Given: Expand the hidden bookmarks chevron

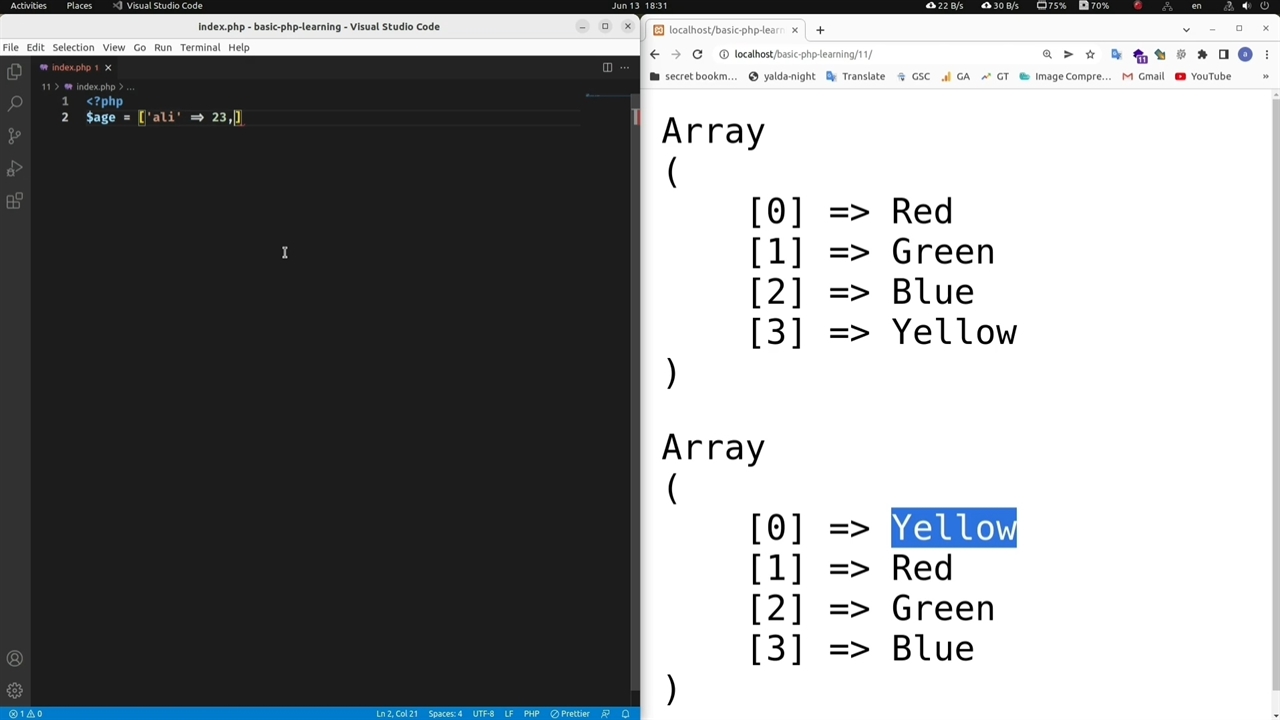Looking at the screenshot, I should pyautogui.click(x=1265, y=76).
